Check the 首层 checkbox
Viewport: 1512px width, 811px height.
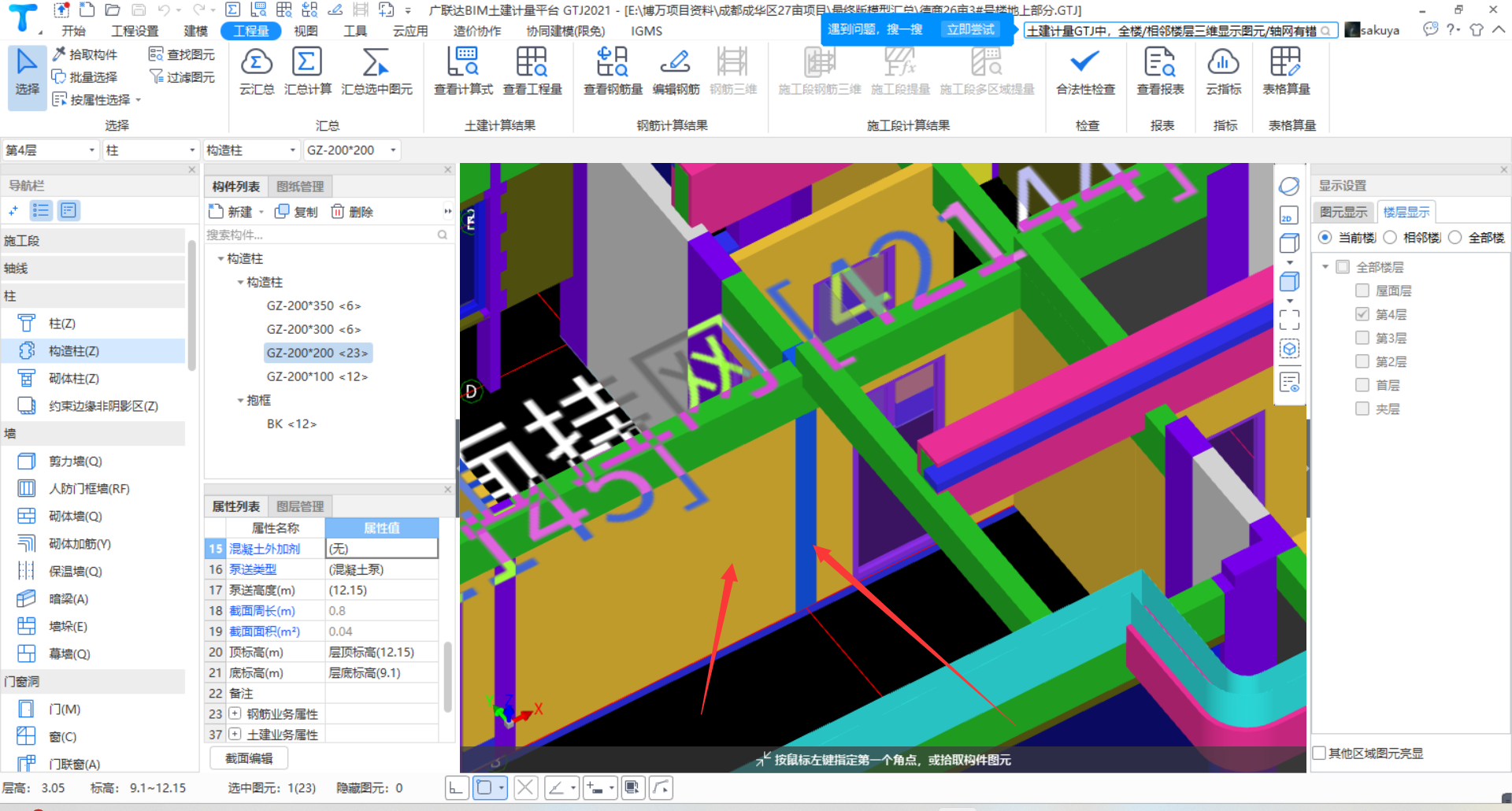[x=1362, y=385]
